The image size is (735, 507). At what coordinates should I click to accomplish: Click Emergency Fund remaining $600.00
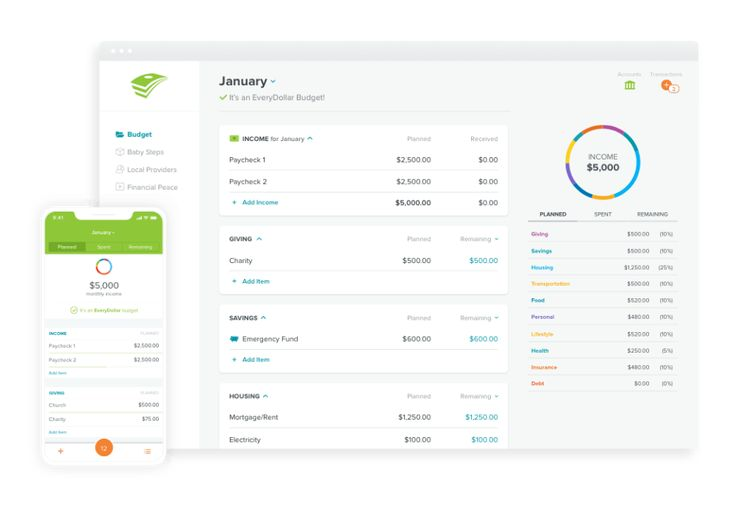483,339
